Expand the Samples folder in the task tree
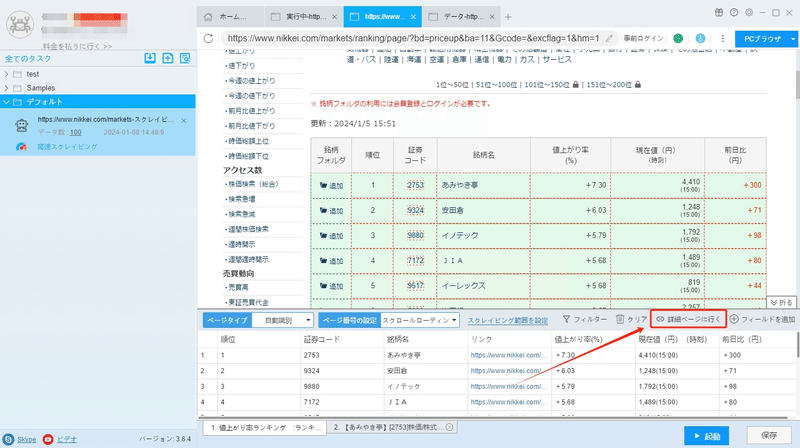 point(6,88)
